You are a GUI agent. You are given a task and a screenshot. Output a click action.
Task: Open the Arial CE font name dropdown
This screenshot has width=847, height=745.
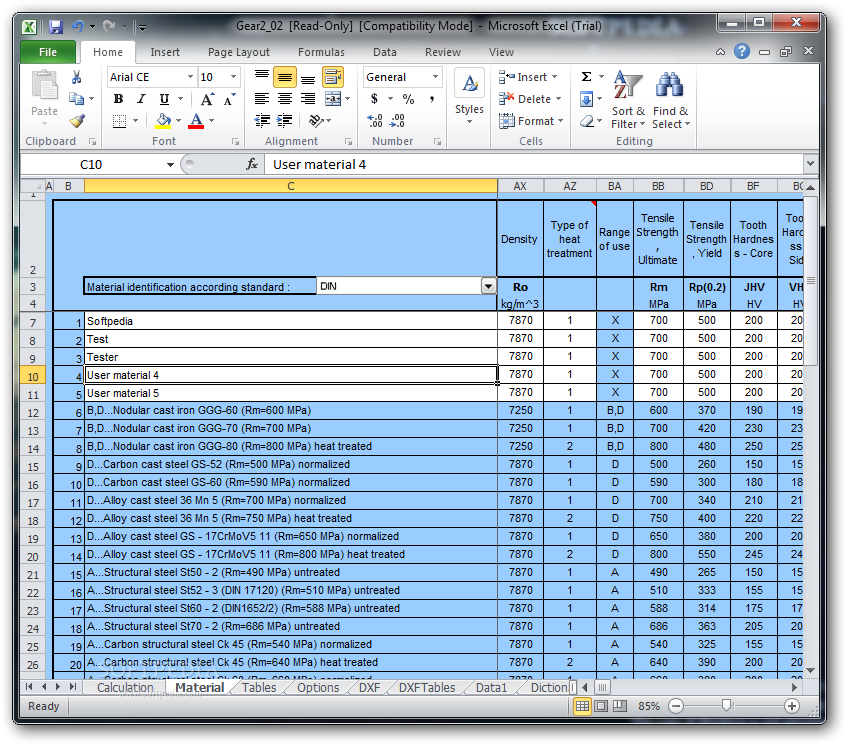pyautogui.click(x=190, y=77)
